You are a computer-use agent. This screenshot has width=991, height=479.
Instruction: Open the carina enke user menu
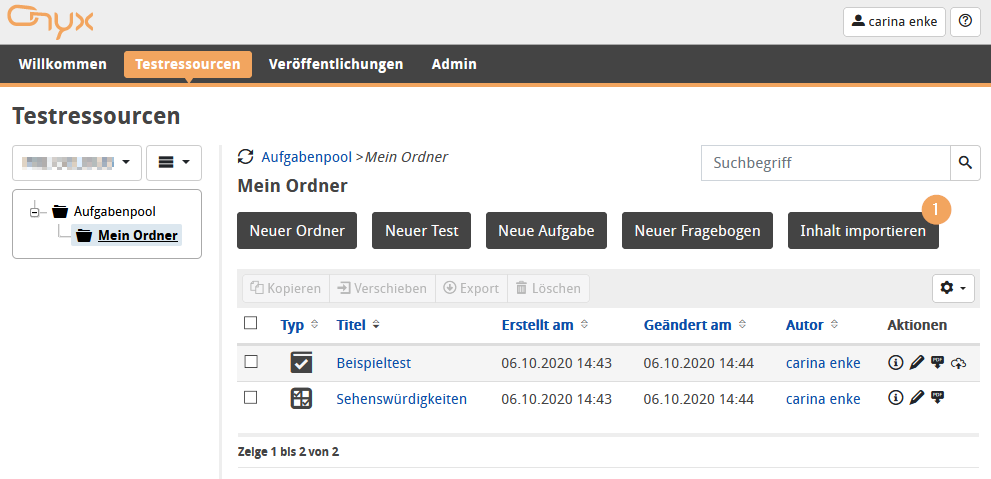pyautogui.click(x=894, y=22)
